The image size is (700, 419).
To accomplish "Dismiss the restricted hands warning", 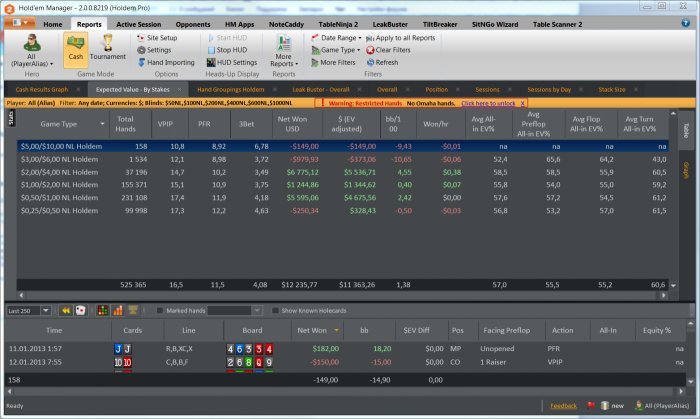I will tap(522, 103).
